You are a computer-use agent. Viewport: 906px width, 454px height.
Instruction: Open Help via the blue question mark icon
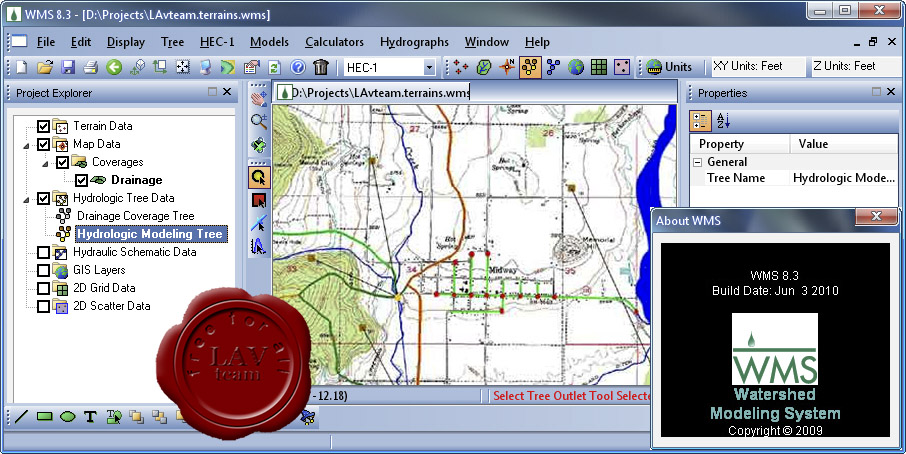click(x=298, y=67)
